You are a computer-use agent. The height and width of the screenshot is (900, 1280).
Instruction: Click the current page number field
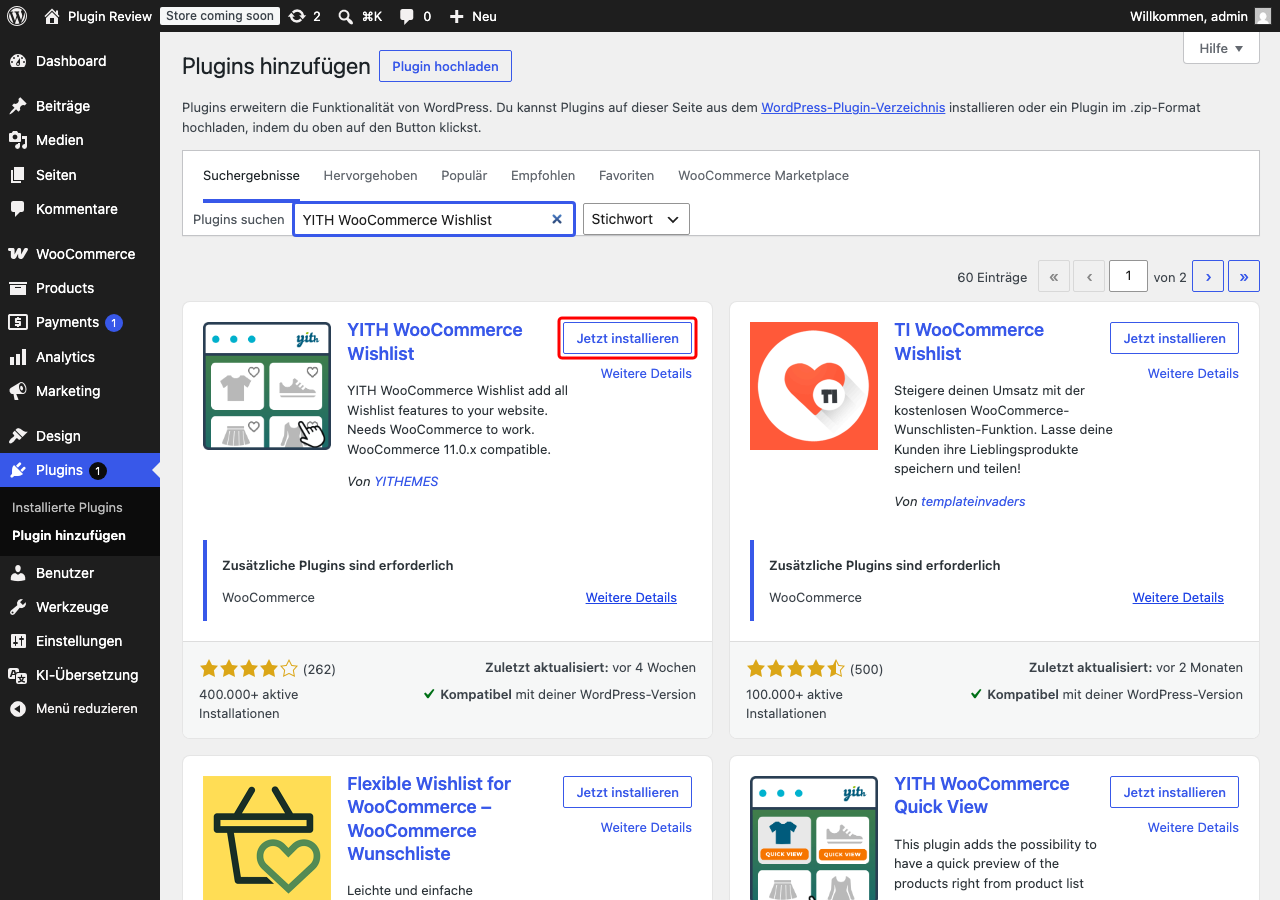(x=1128, y=277)
